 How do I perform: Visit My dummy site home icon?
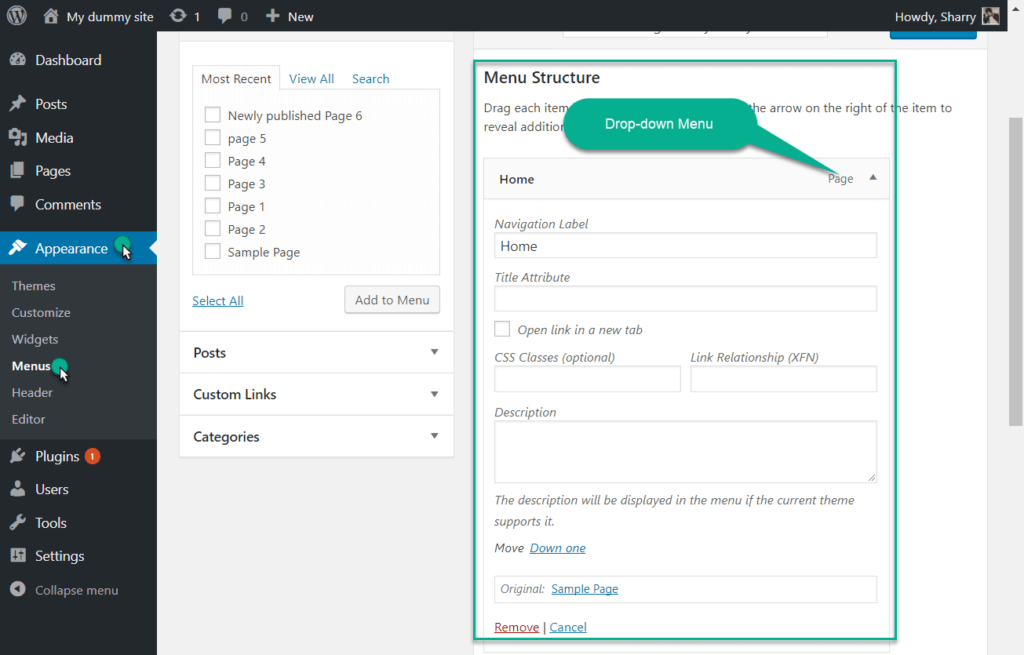[x=51, y=16]
